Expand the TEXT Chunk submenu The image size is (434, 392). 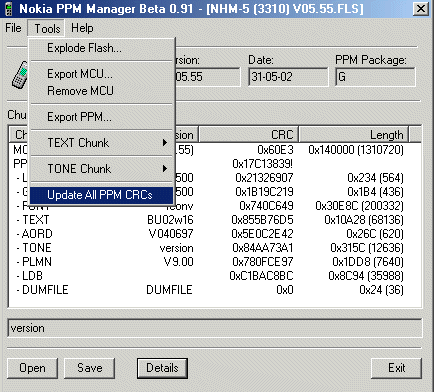(x=102, y=143)
